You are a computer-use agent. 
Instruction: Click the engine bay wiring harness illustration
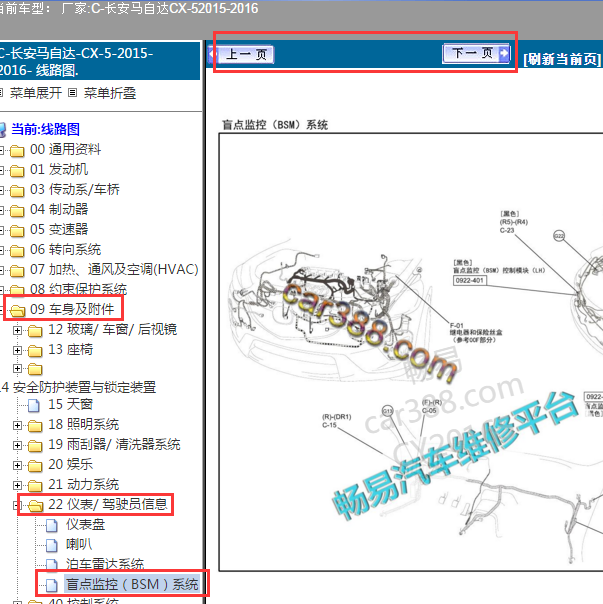(328, 308)
